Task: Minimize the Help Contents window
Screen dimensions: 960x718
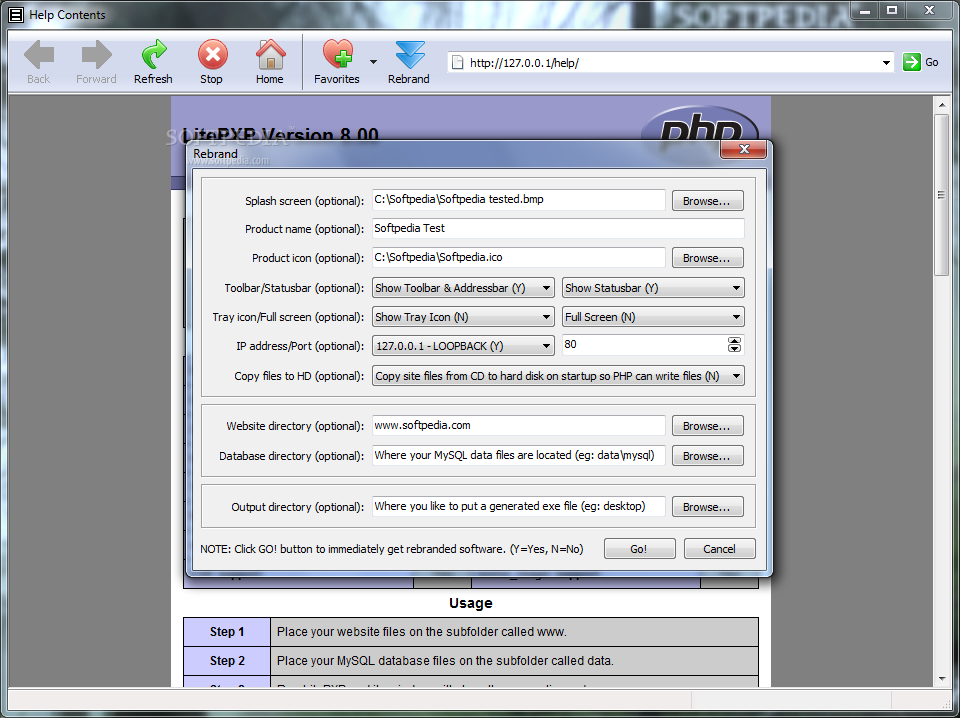Action: pyautogui.click(x=864, y=10)
